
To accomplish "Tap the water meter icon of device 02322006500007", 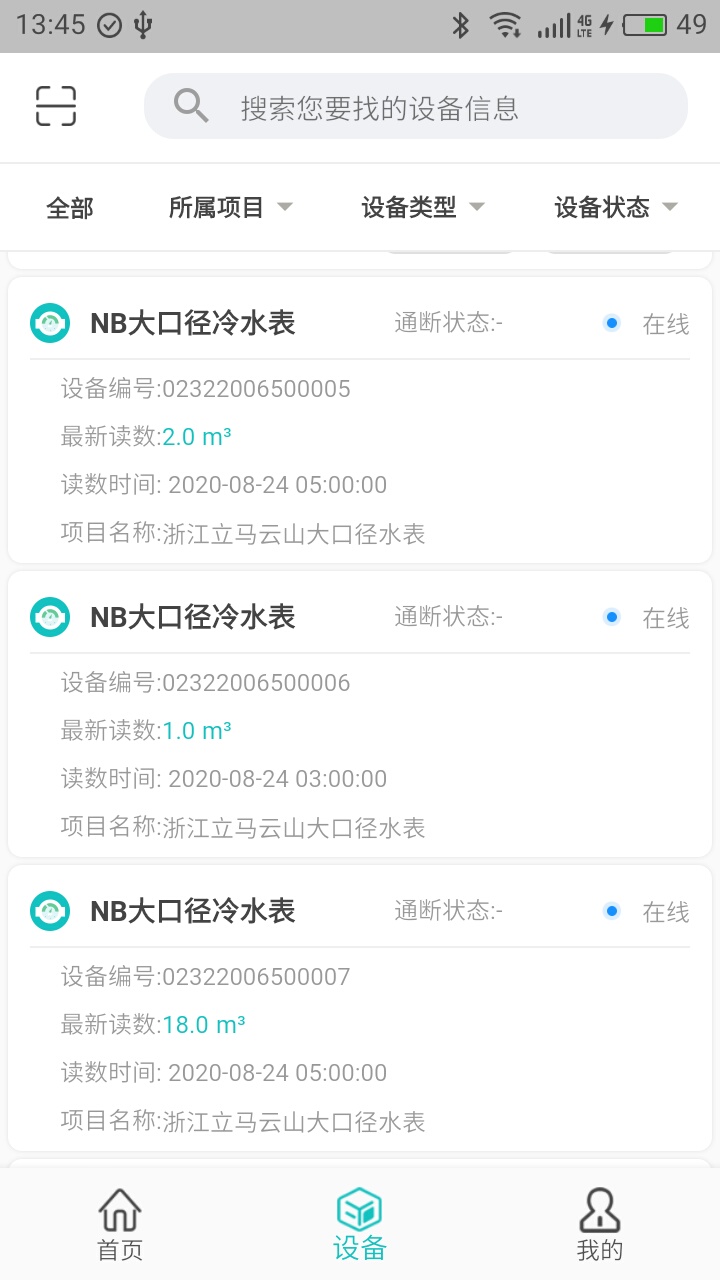I will click(x=50, y=911).
